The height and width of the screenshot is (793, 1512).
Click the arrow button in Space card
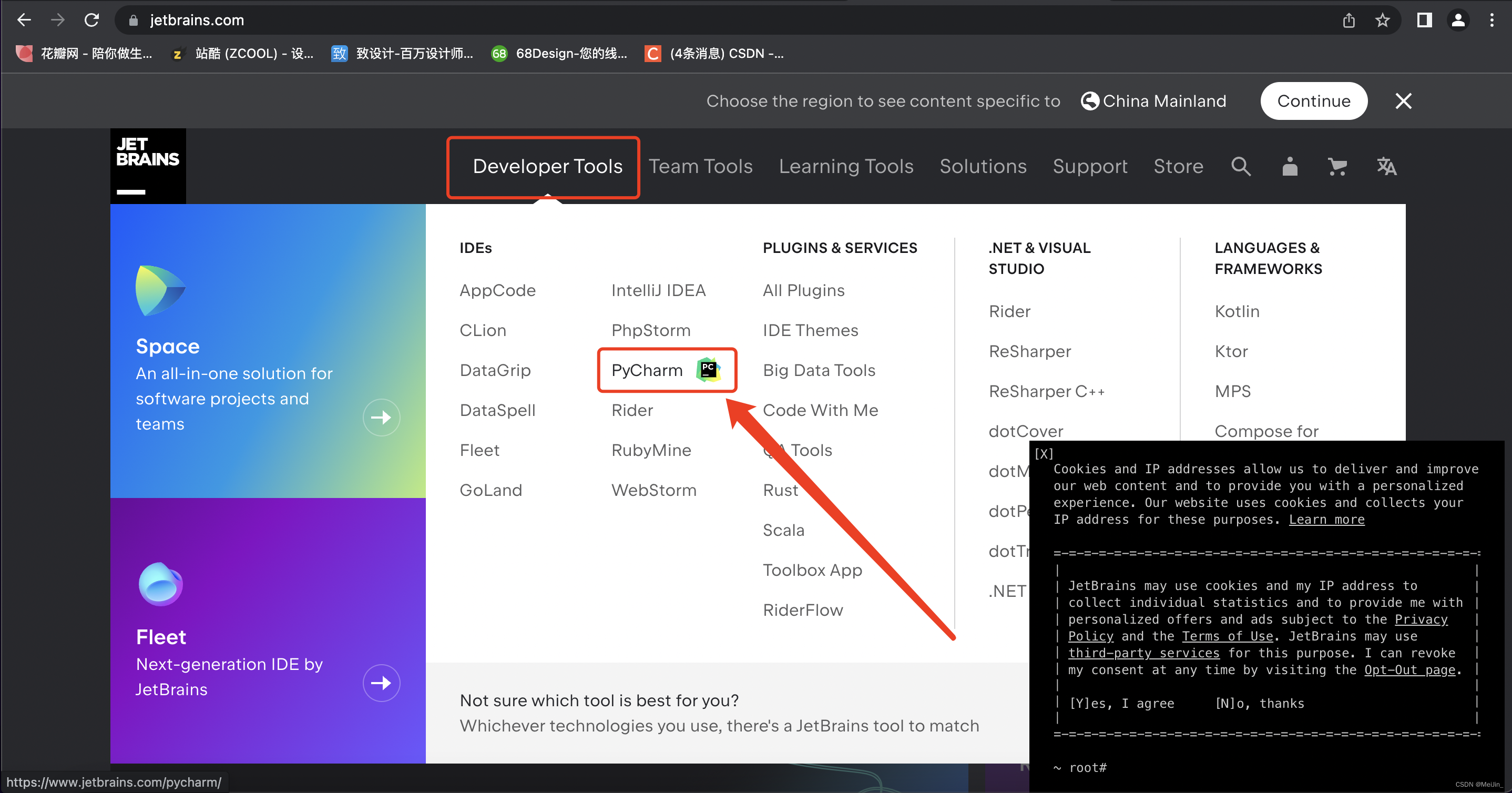382,418
